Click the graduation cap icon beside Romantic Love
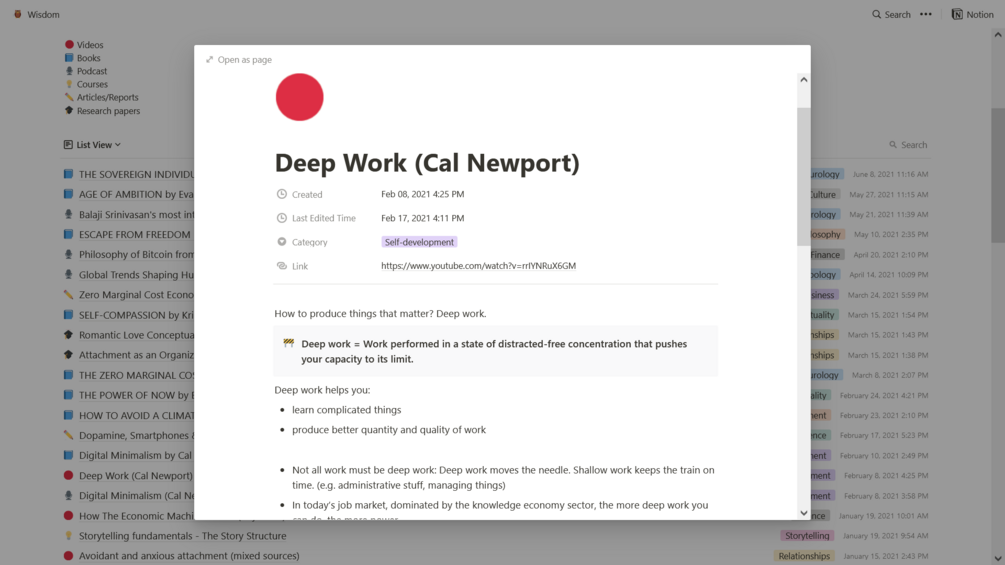This screenshot has height=565, width=1005. pyautogui.click(x=69, y=334)
